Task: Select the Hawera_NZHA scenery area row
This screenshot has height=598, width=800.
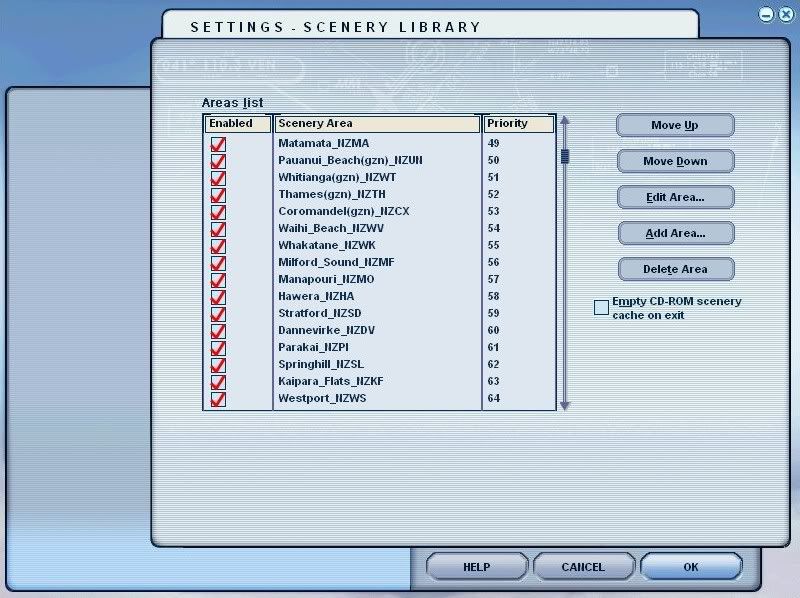Action: pos(316,297)
